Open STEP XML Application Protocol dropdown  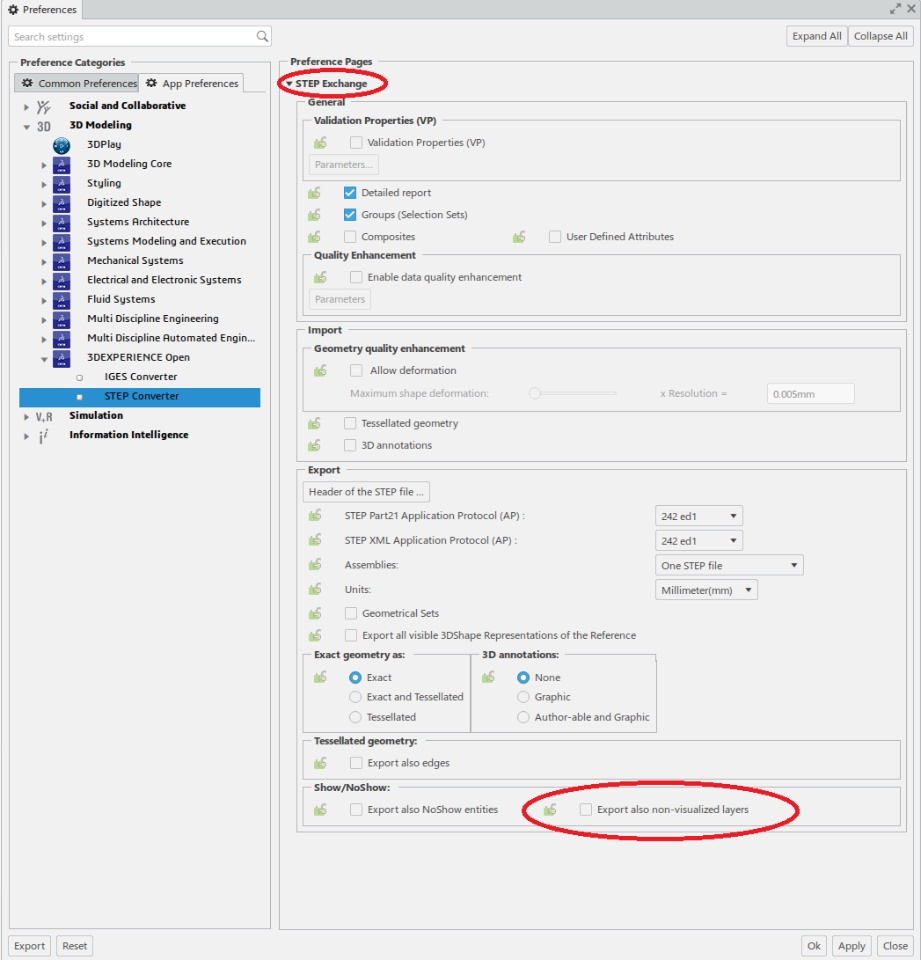pos(699,541)
